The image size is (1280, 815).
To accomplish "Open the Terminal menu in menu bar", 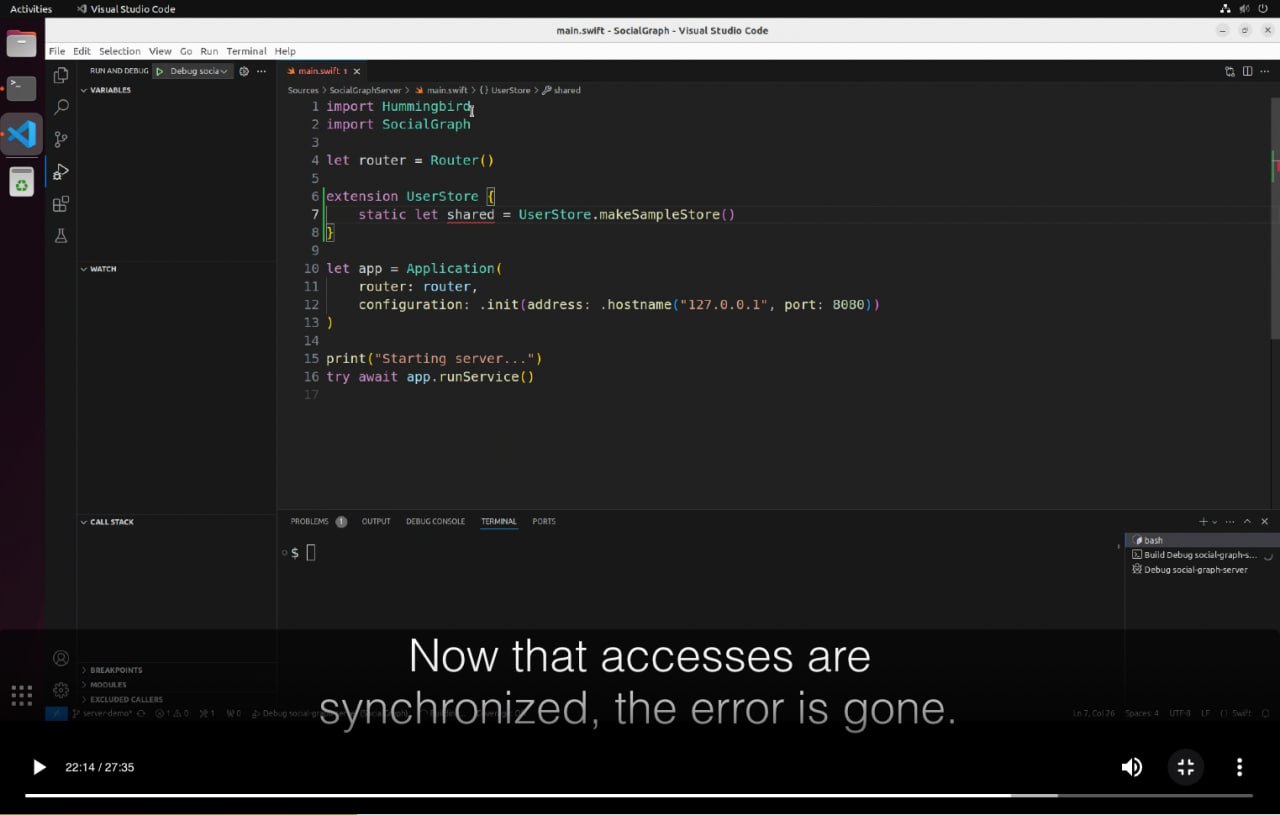I will 246,51.
